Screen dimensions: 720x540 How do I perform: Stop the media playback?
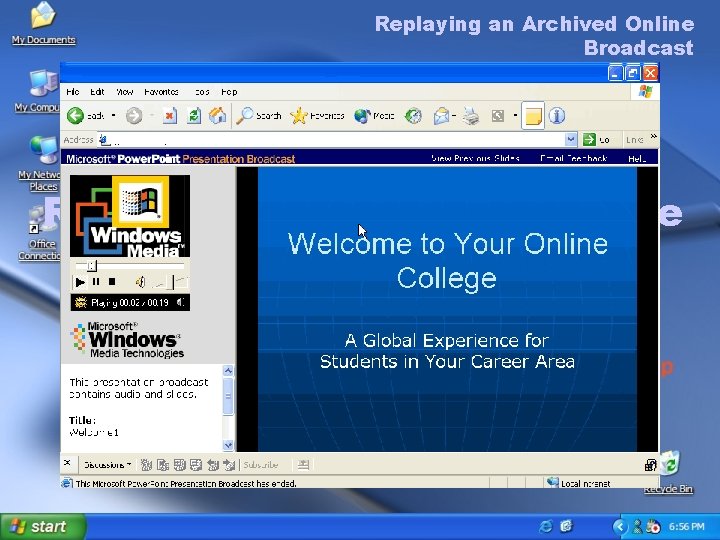pyautogui.click(x=111, y=282)
